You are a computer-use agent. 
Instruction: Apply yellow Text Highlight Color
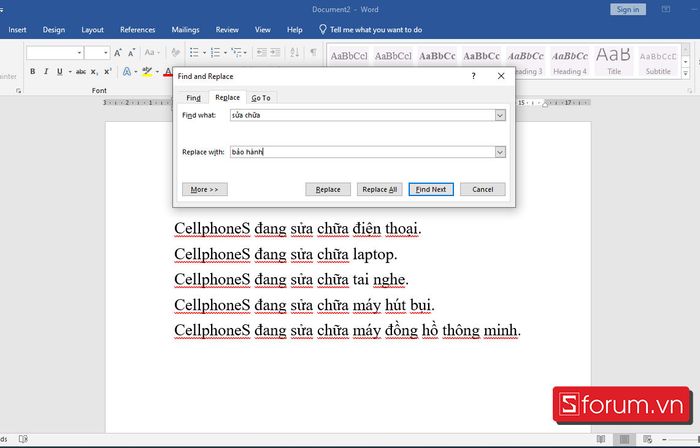coord(147,71)
